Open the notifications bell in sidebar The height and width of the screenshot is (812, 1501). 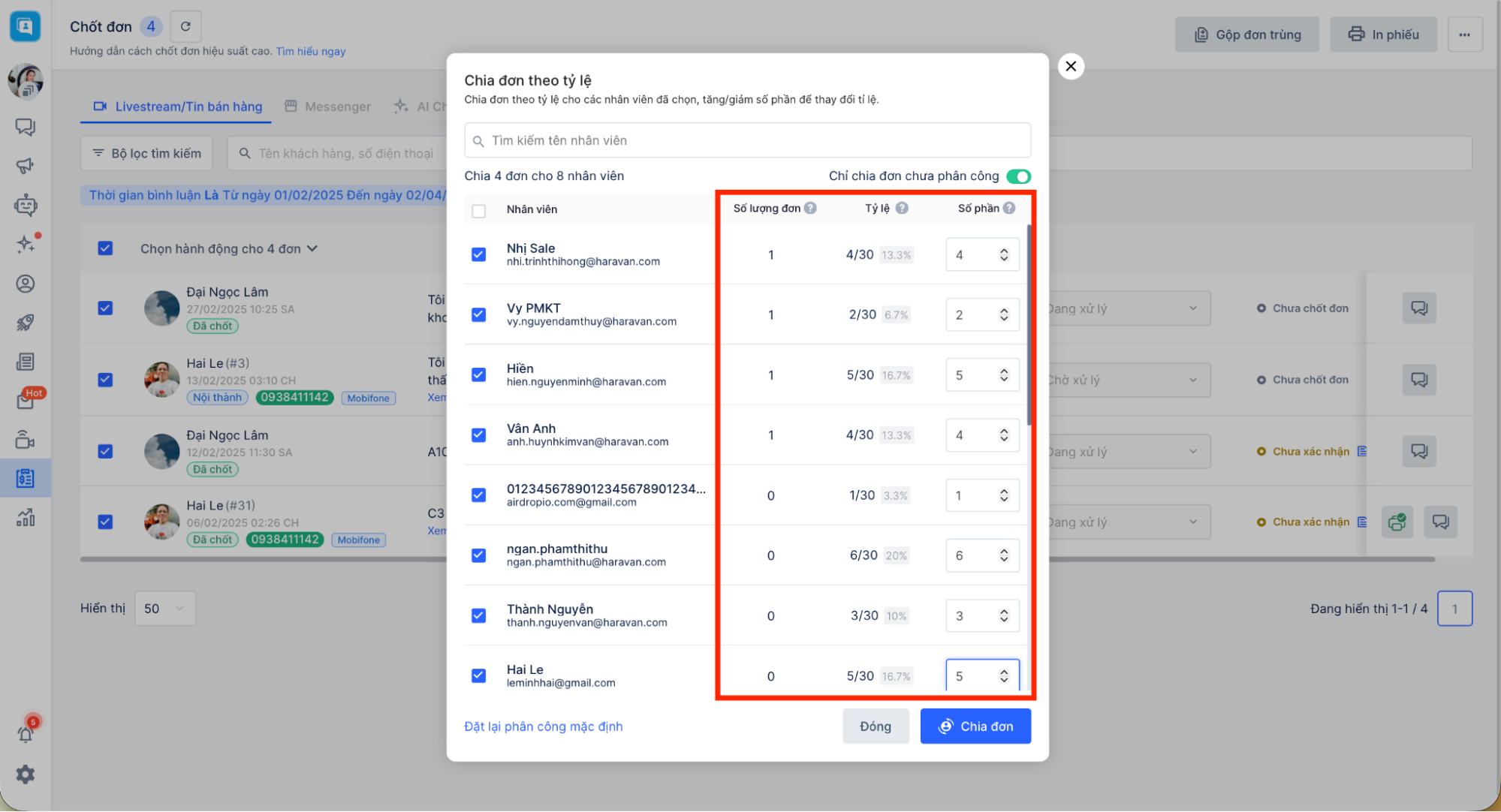coord(26,734)
